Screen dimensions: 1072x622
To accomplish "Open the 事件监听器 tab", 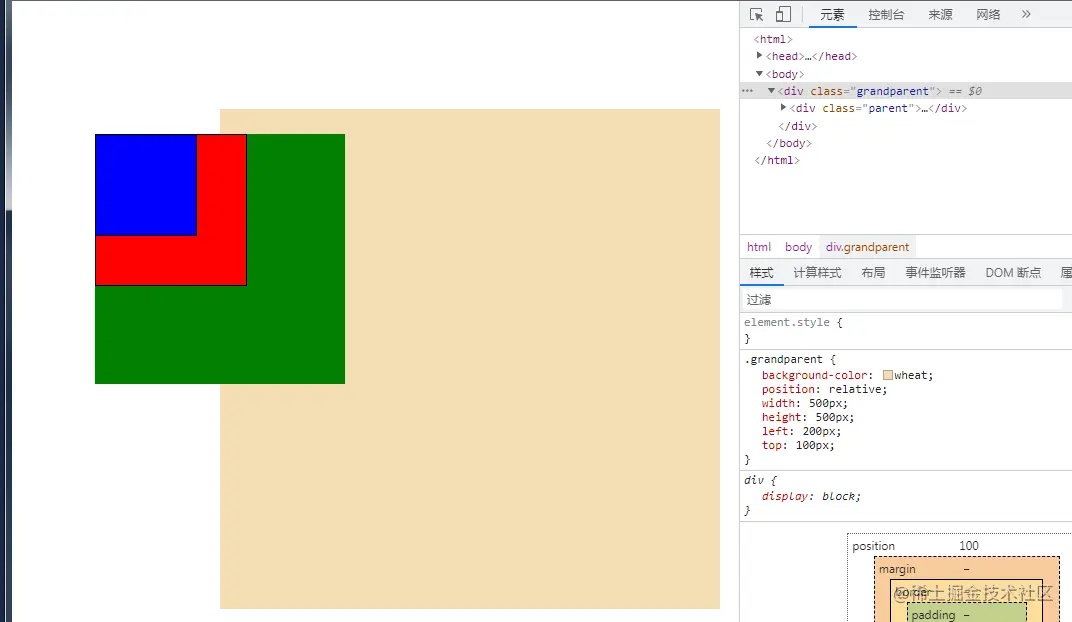I will 934,272.
